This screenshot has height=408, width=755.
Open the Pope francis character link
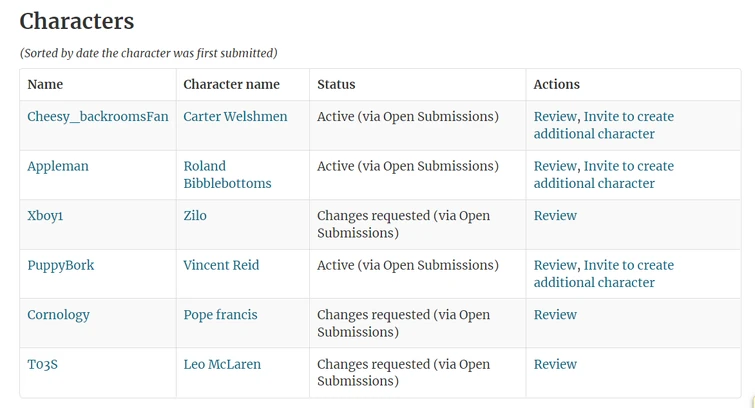220,315
